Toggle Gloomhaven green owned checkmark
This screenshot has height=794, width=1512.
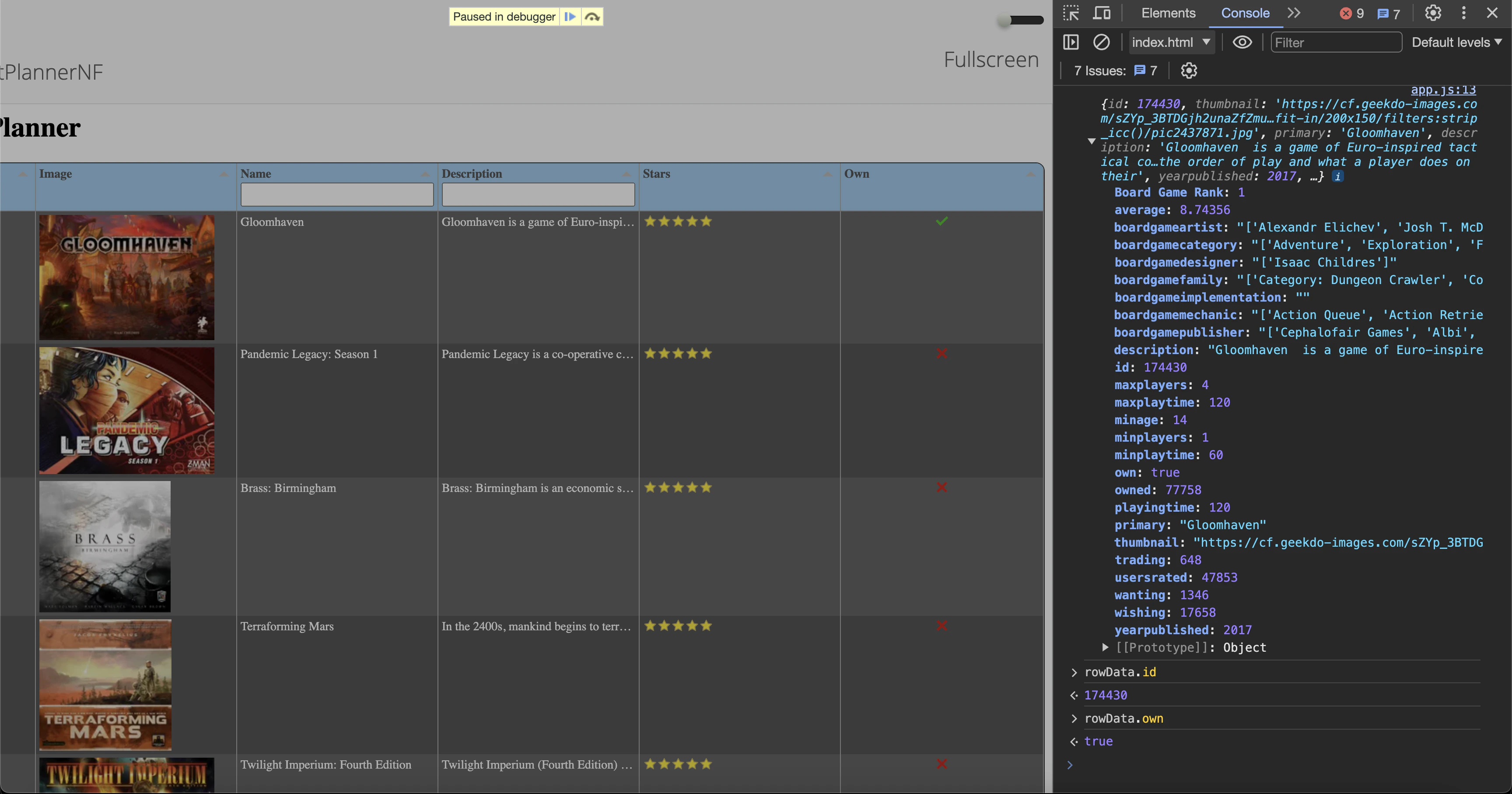pyautogui.click(x=941, y=221)
